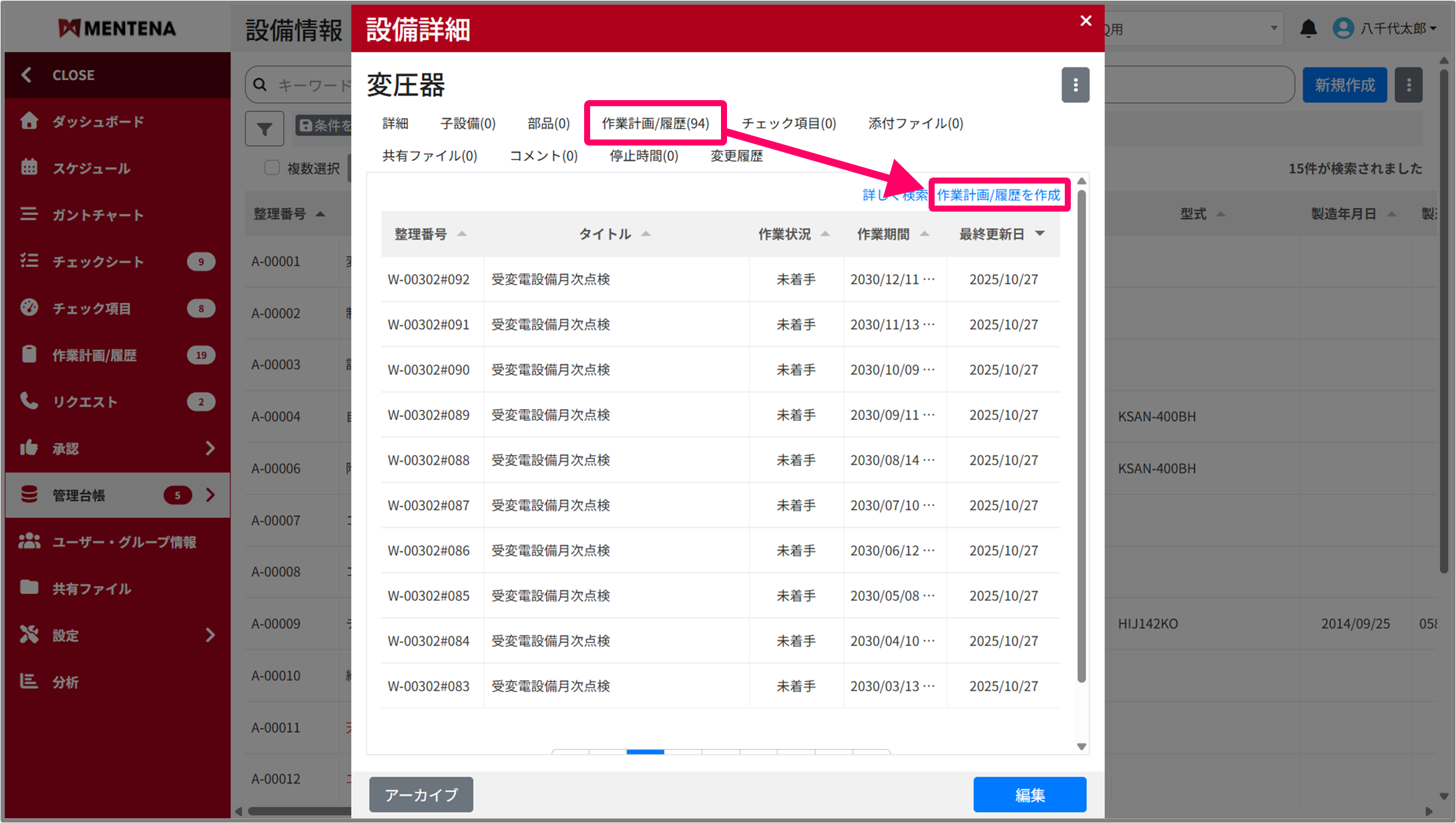Viewport: 1456px width, 823px height.
Task: Click the blue Edit button
Action: [x=1029, y=795]
